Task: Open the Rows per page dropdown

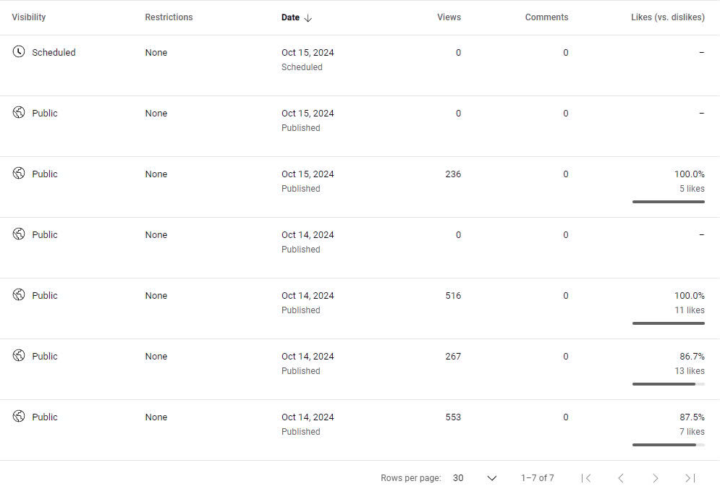Action: [x=492, y=478]
